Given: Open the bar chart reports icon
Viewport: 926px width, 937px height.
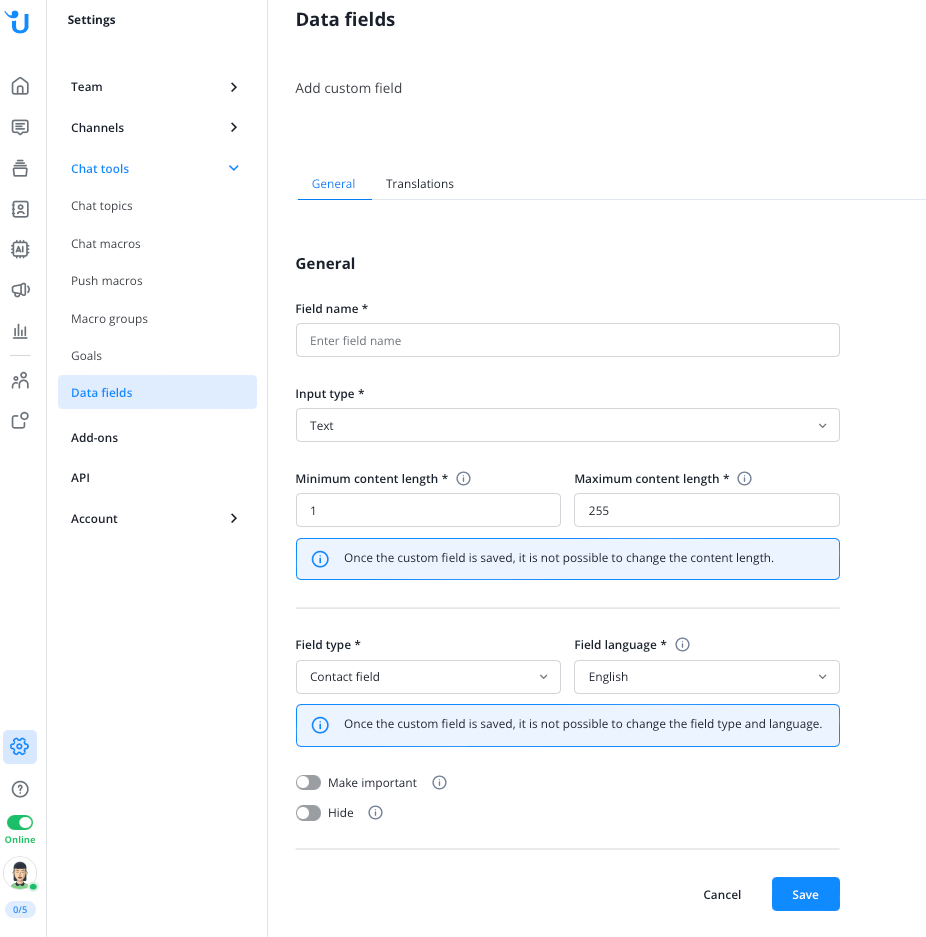Looking at the screenshot, I should pyautogui.click(x=20, y=331).
